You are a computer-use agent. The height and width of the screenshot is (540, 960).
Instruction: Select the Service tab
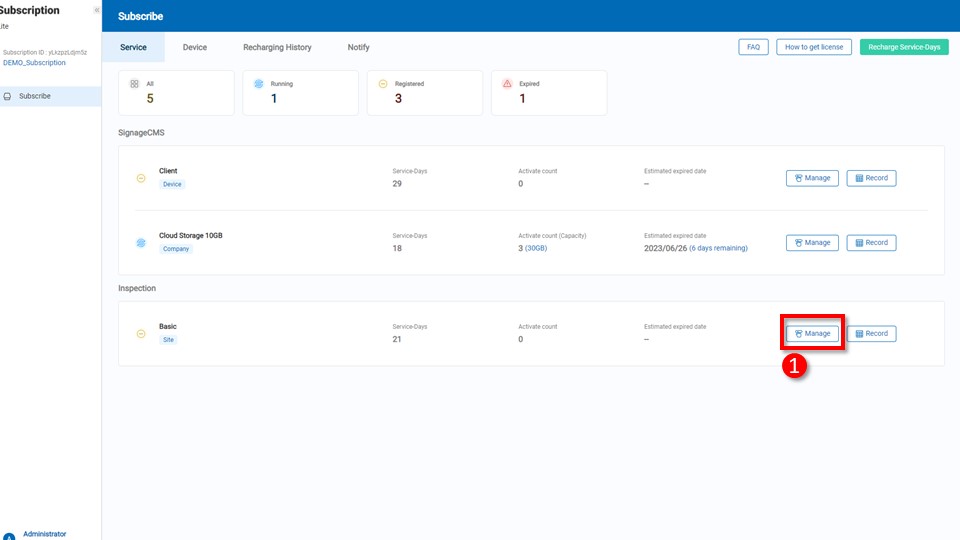point(133,47)
